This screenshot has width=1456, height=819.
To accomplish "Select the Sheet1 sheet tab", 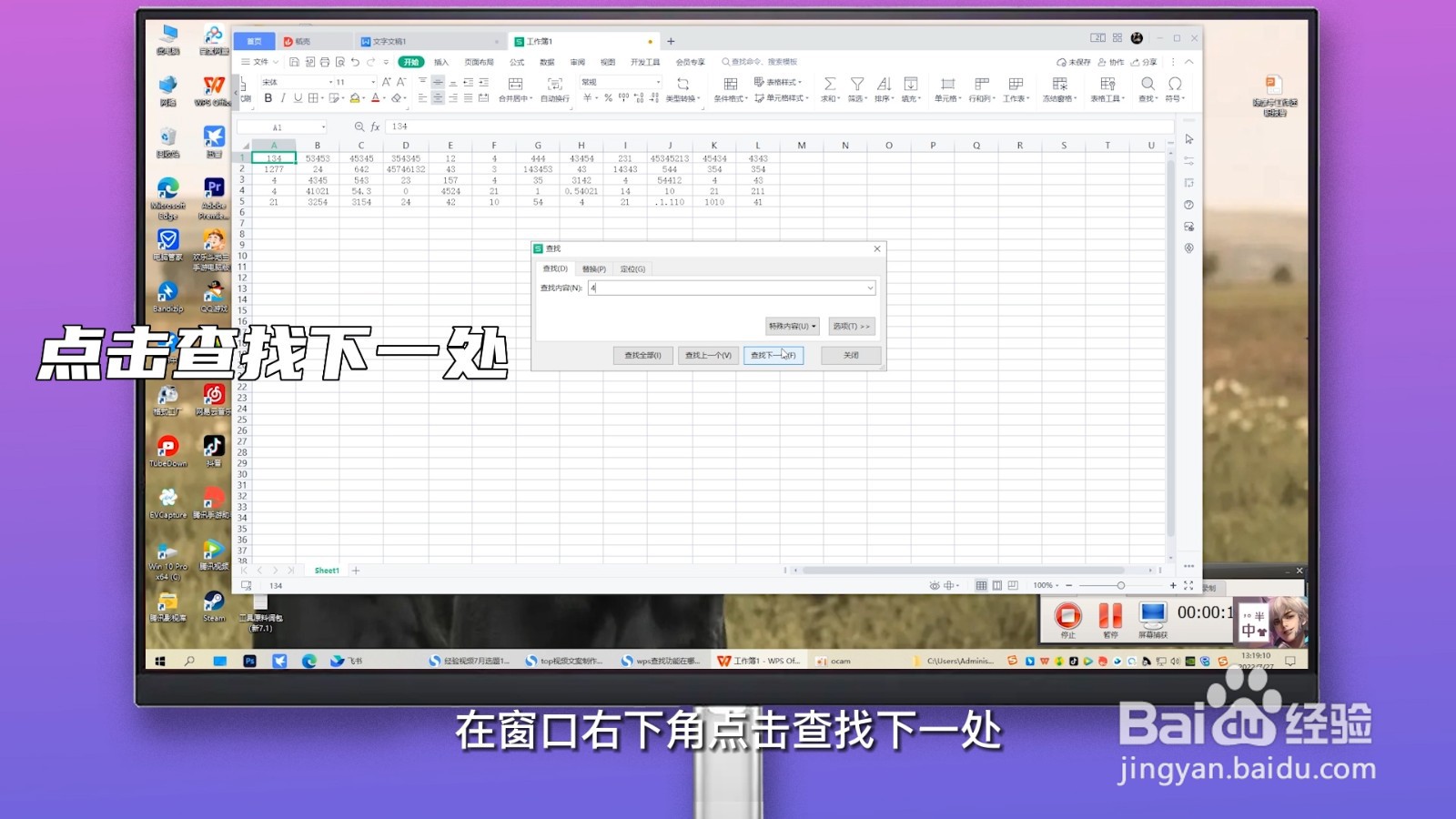I will pyautogui.click(x=327, y=571).
